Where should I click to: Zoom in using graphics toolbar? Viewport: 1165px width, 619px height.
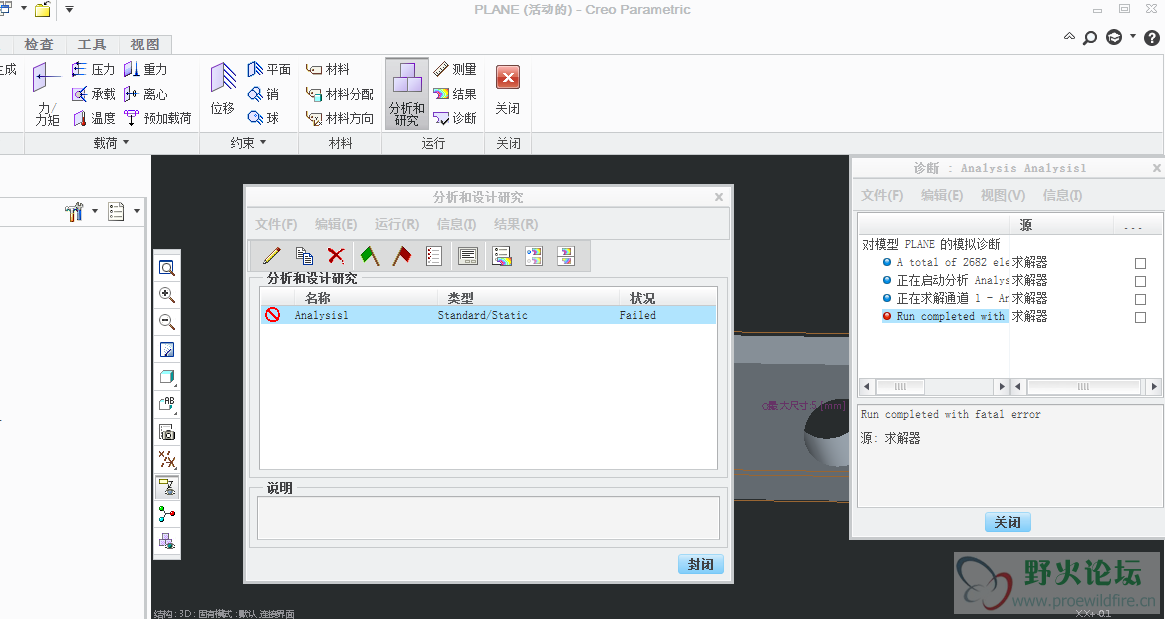(167, 295)
